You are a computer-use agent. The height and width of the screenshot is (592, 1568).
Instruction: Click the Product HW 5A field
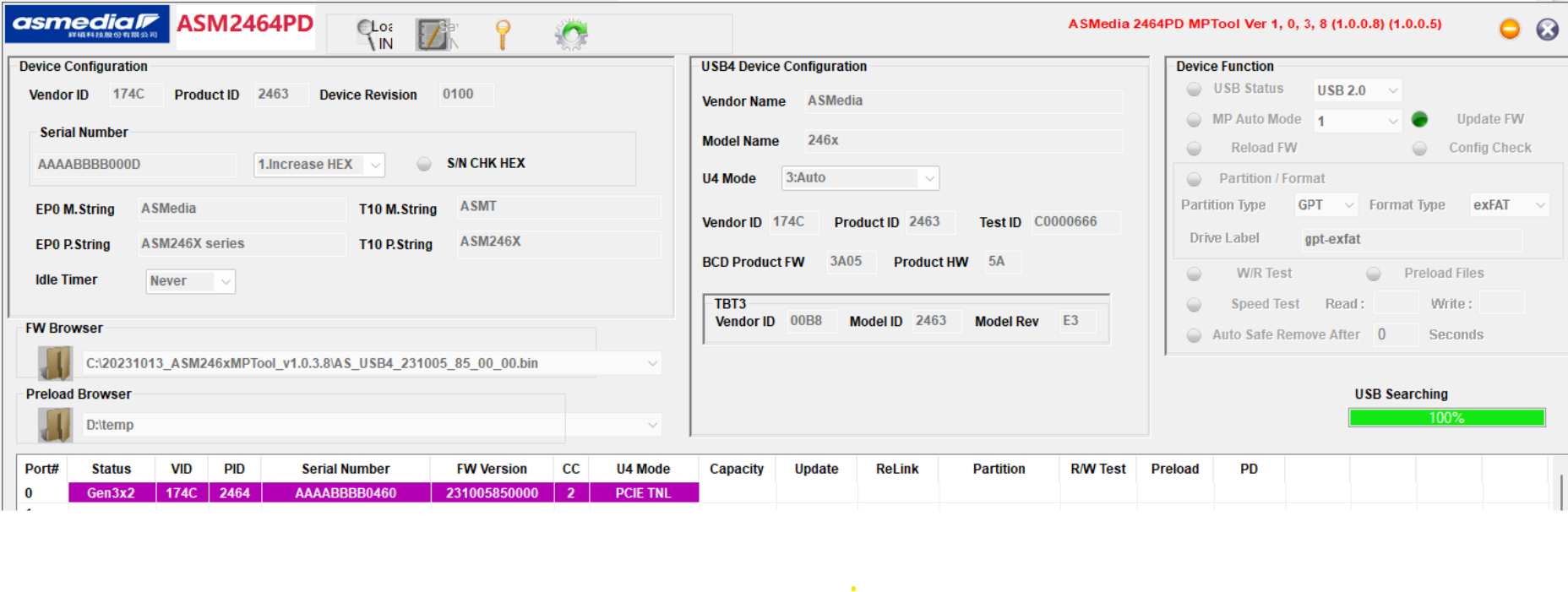point(1003,262)
